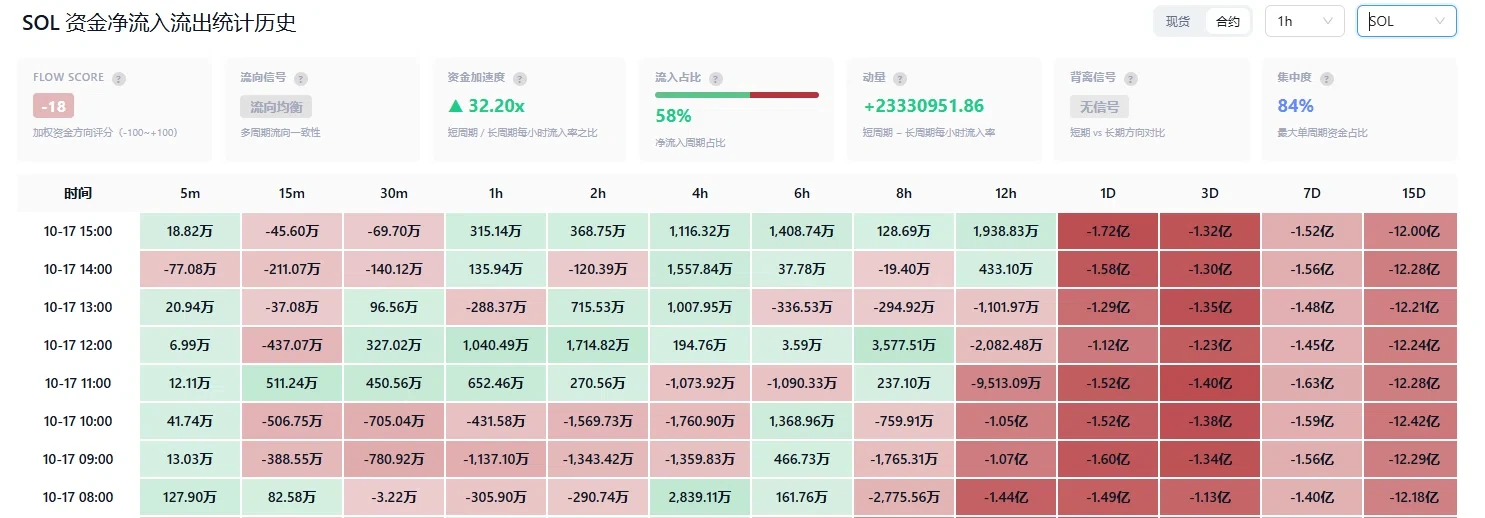This screenshot has width=1485, height=518.
Task: Select the 10-17 08:00 row time
Action: (78, 497)
